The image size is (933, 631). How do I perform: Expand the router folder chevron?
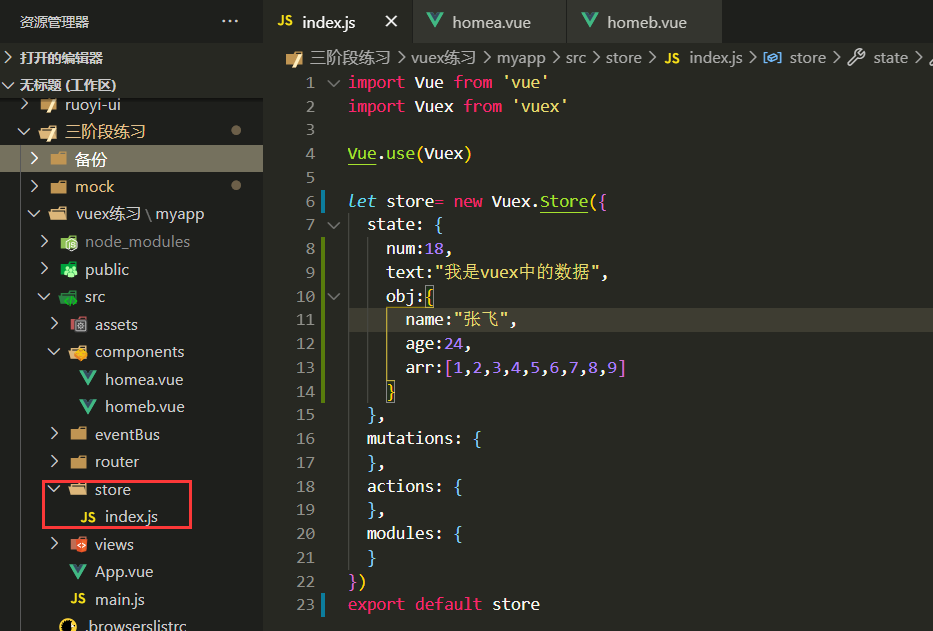click(x=55, y=461)
